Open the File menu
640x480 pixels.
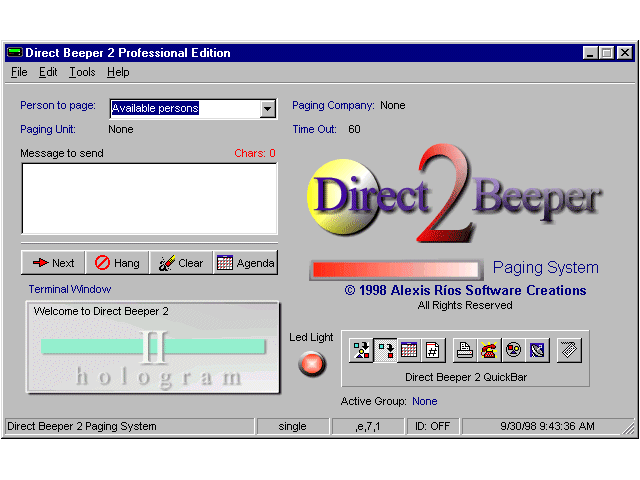19,72
